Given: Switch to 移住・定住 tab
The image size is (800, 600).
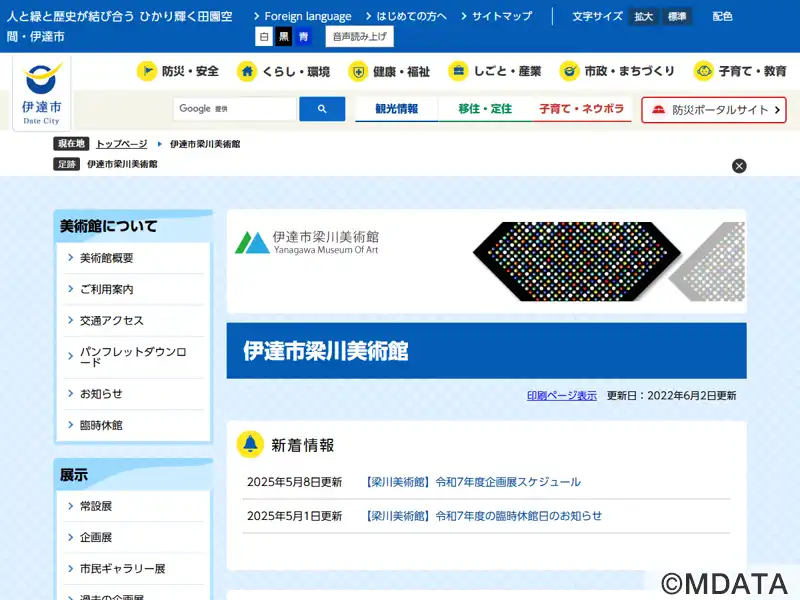Looking at the screenshot, I should (x=485, y=109).
